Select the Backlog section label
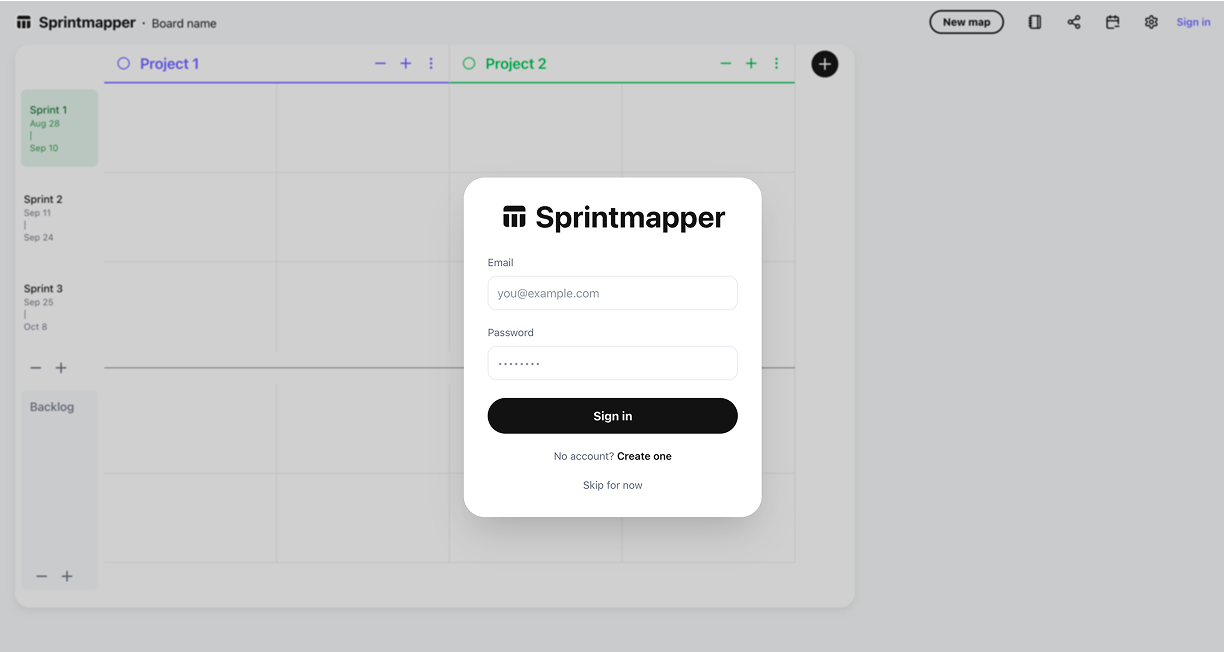Screen dimensions: 1224x652 pyautogui.click(x=52, y=407)
